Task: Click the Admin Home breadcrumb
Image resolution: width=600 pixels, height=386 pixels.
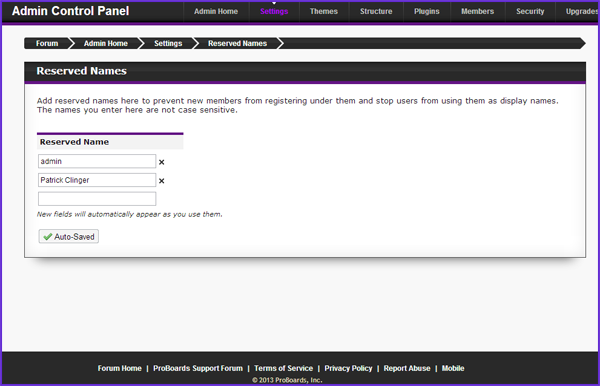Action: point(106,44)
